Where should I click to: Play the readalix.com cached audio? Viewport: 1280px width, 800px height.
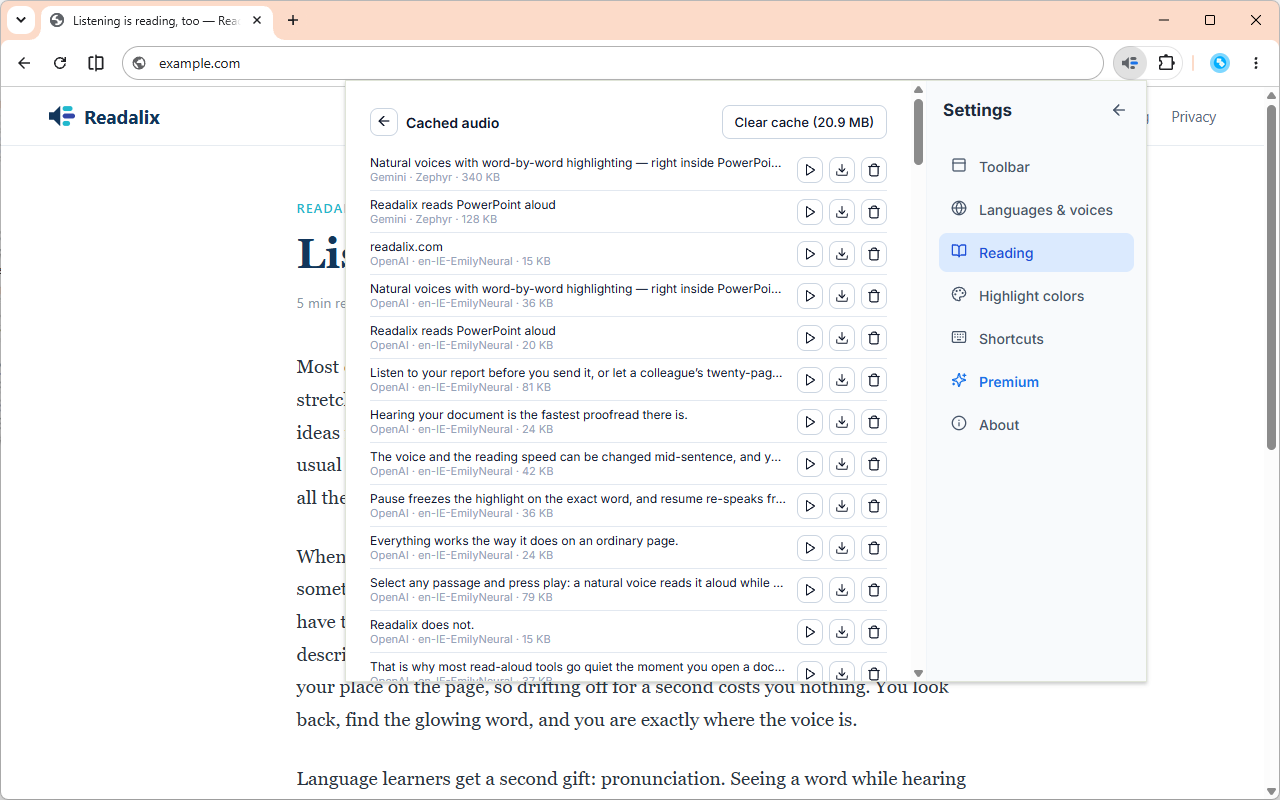[x=810, y=254]
